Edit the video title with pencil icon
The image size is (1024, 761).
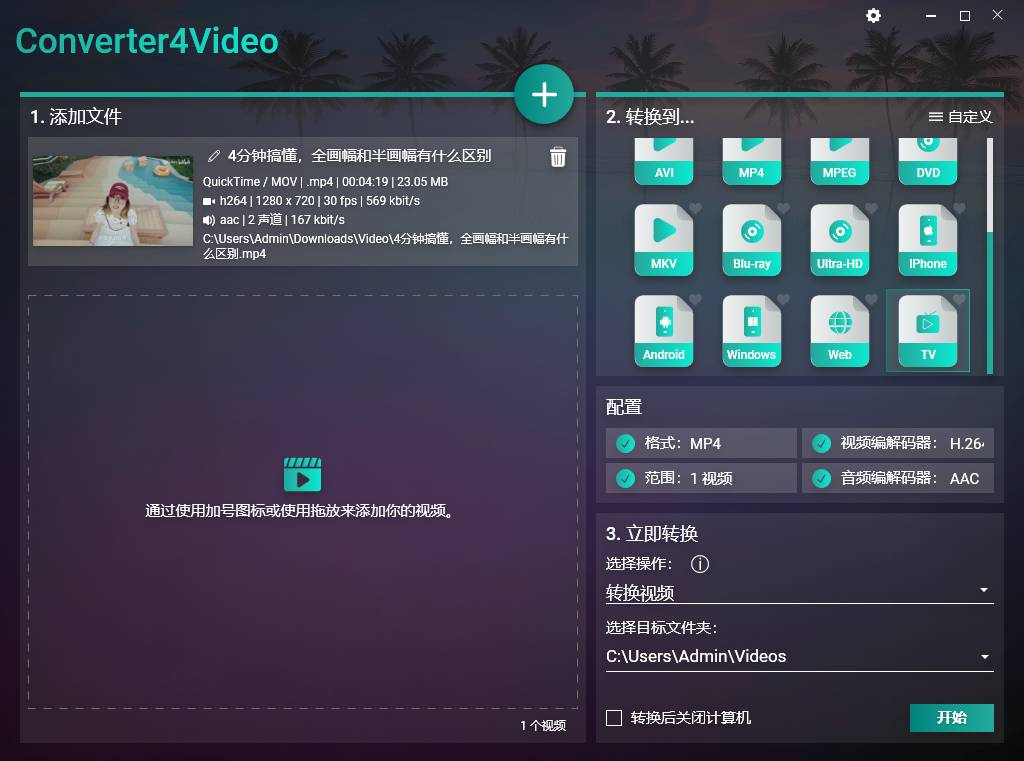(x=213, y=155)
